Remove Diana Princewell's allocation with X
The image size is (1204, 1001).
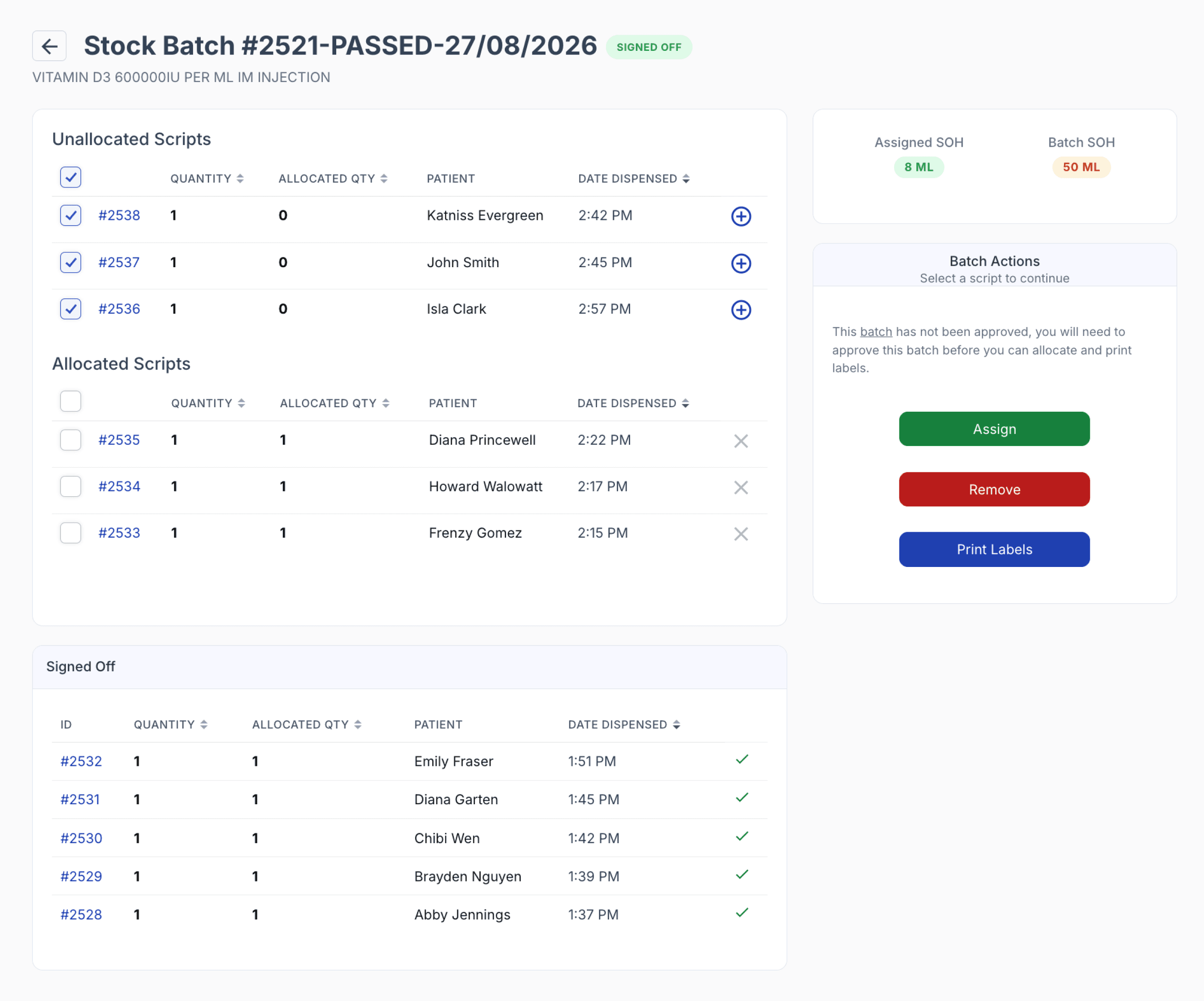[x=741, y=441]
